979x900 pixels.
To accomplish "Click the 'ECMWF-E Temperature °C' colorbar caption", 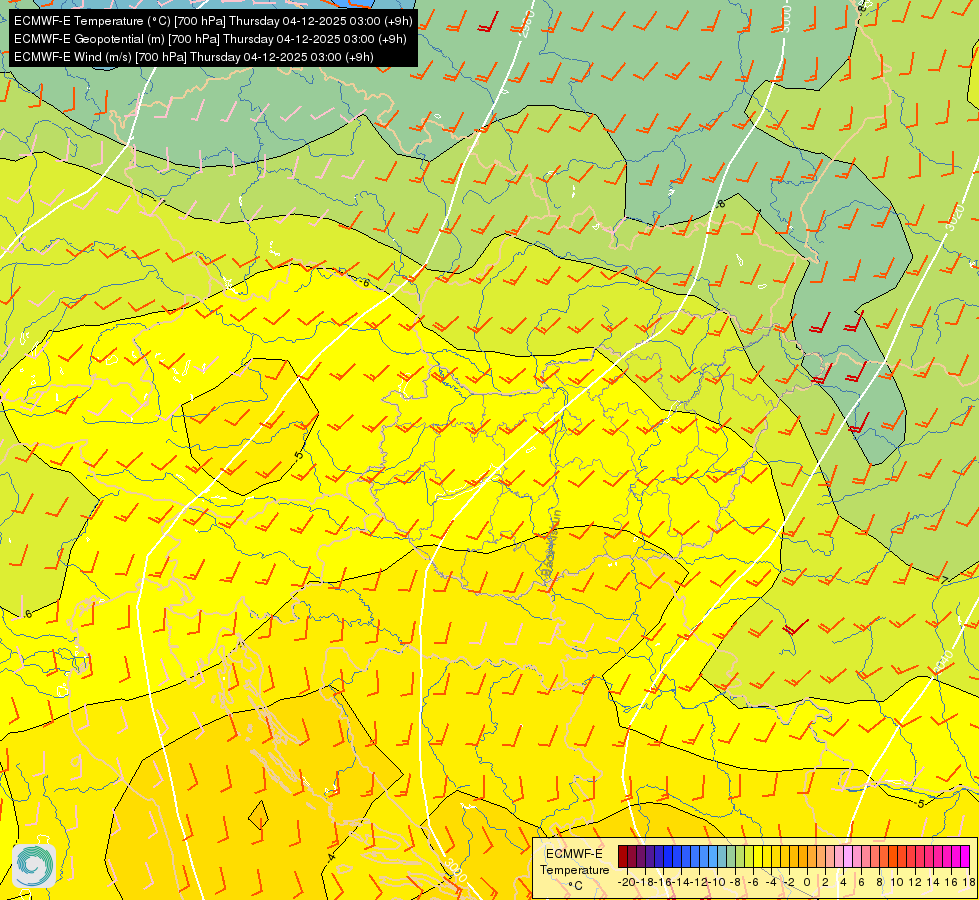I will [574, 869].
